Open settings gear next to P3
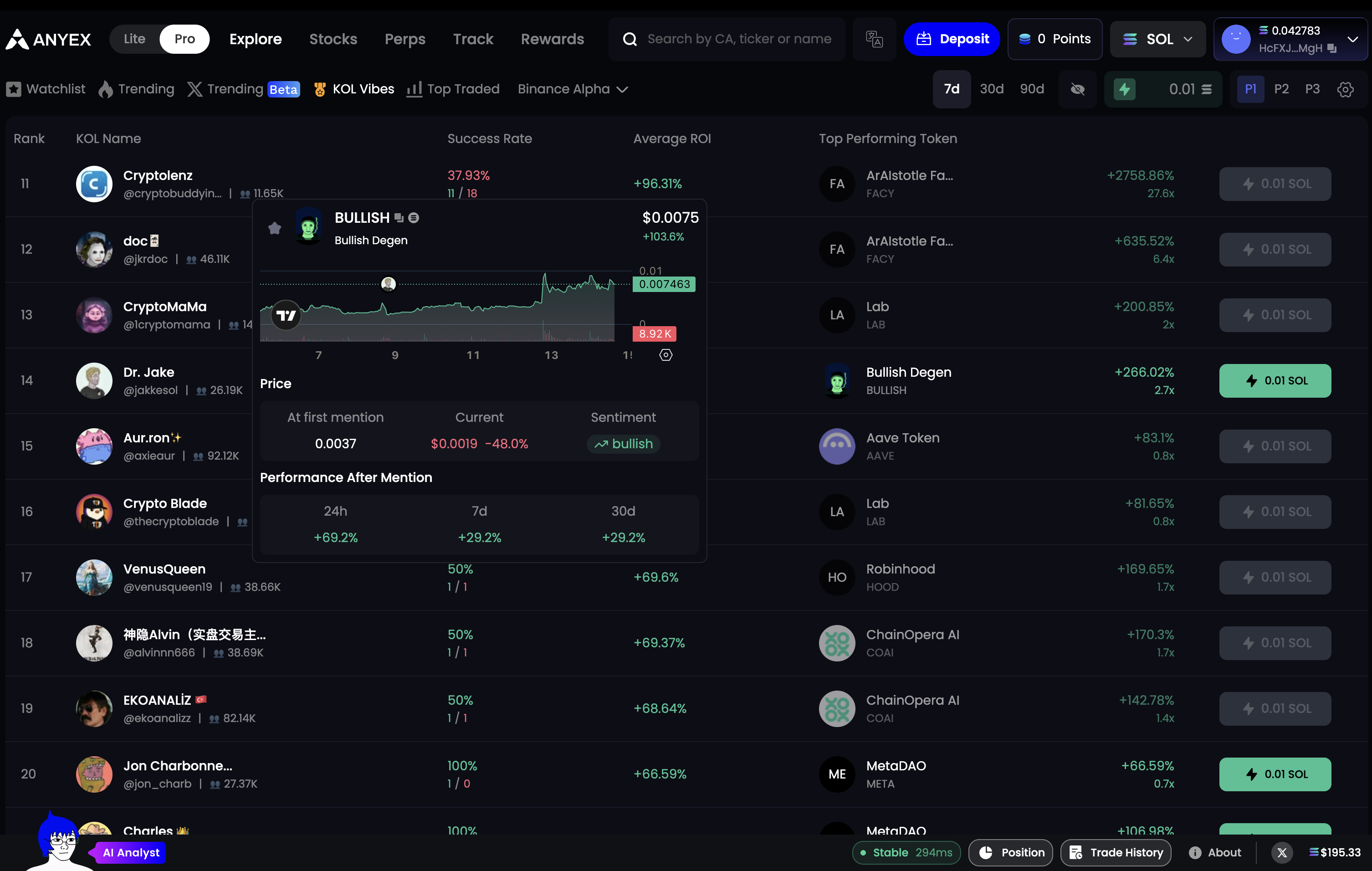The image size is (1372, 871). 1345,89
